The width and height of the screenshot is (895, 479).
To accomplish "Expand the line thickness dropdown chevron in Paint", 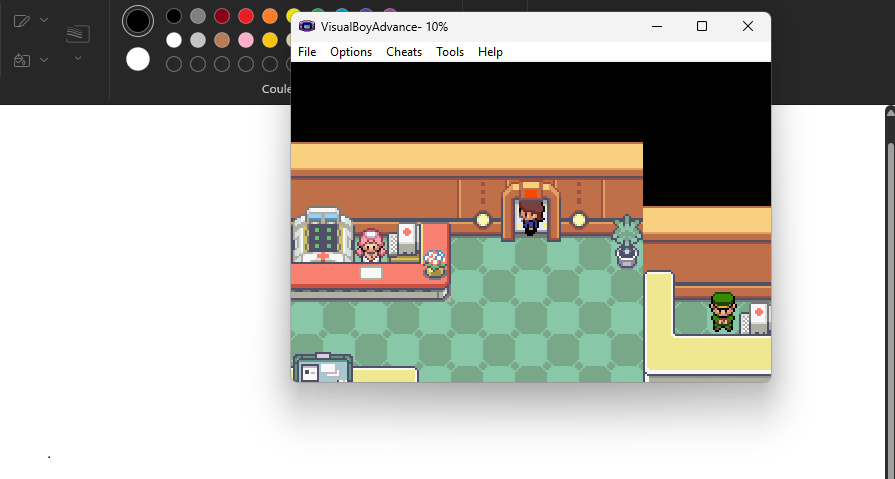I will pyautogui.click(x=78, y=58).
